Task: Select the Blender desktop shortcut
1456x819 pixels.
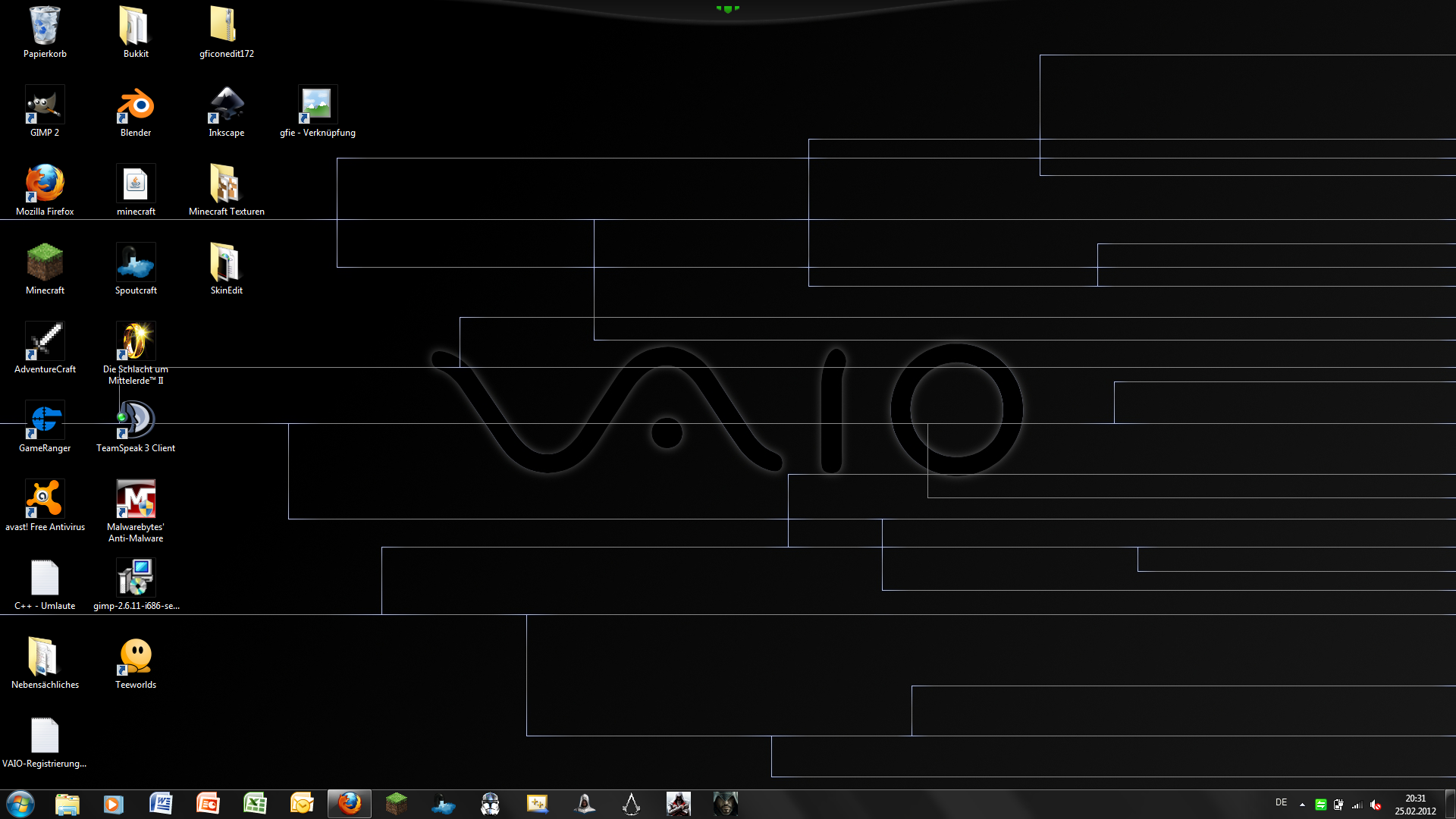Action: tap(136, 106)
